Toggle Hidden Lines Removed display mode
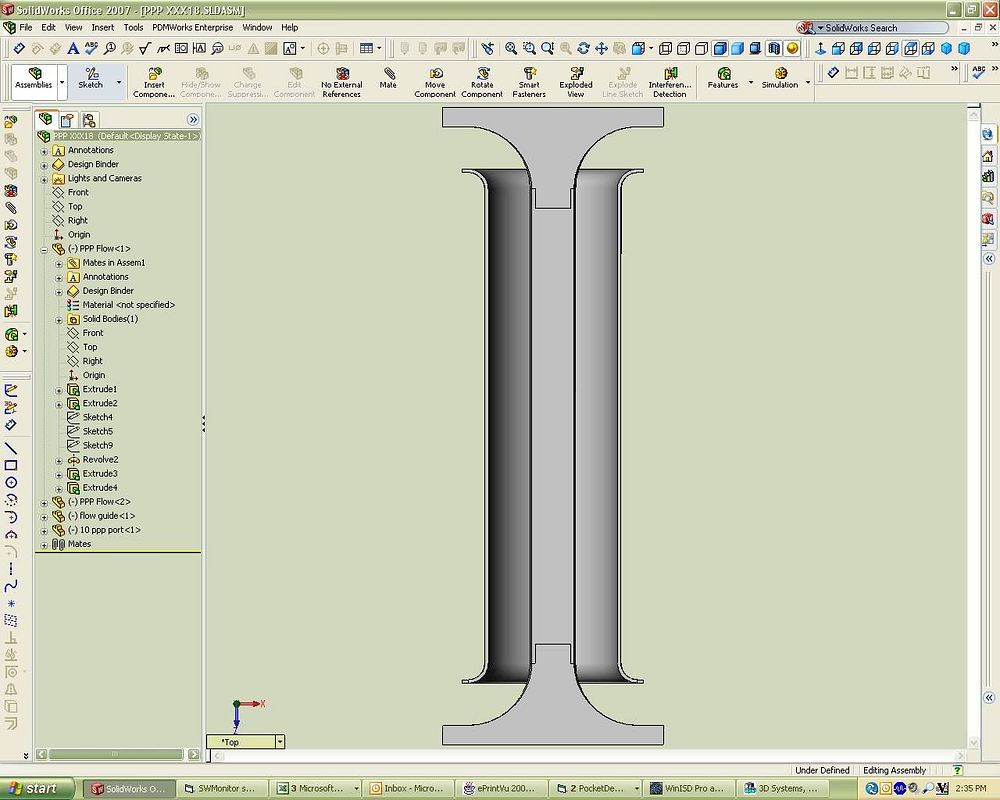The width and height of the screenshot is (1000, 800). pyautogui.click(x=701, y=48)
